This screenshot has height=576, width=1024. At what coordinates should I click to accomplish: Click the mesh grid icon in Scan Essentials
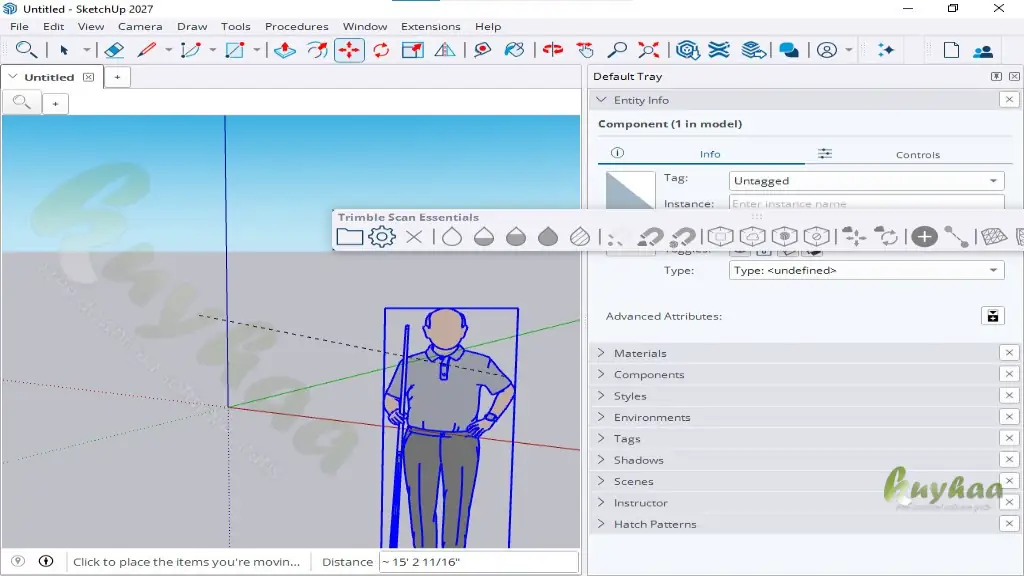coord(993,236)
